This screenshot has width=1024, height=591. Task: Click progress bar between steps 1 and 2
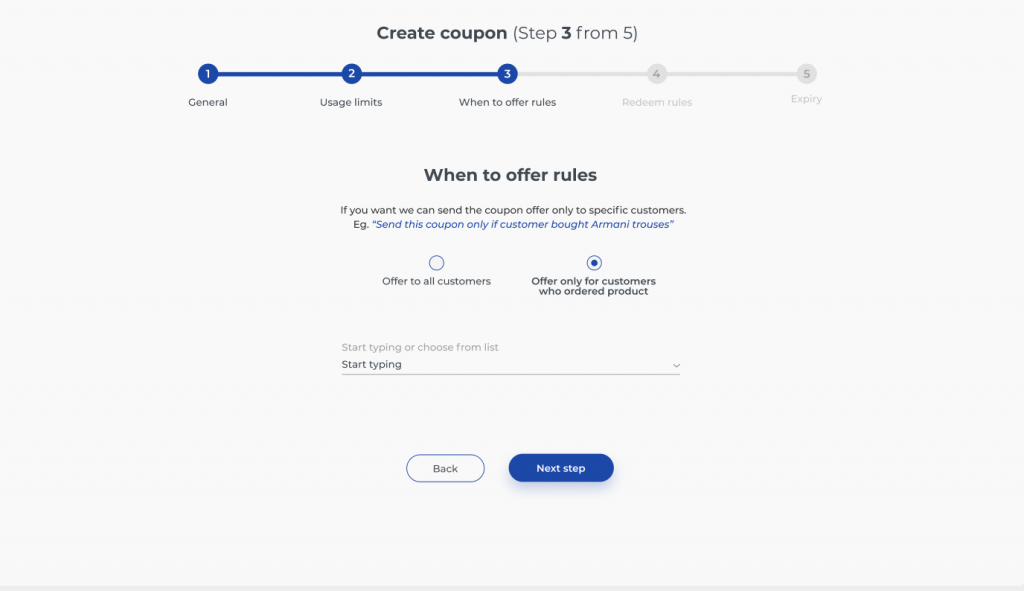[280, 74]
